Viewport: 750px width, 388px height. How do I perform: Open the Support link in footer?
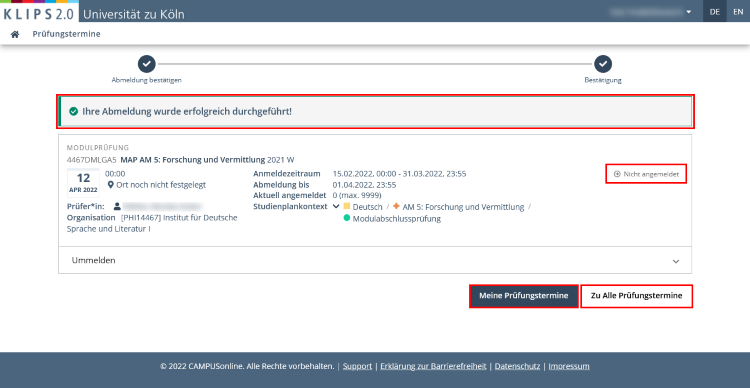pyautogui.click(x=357, y=366)
